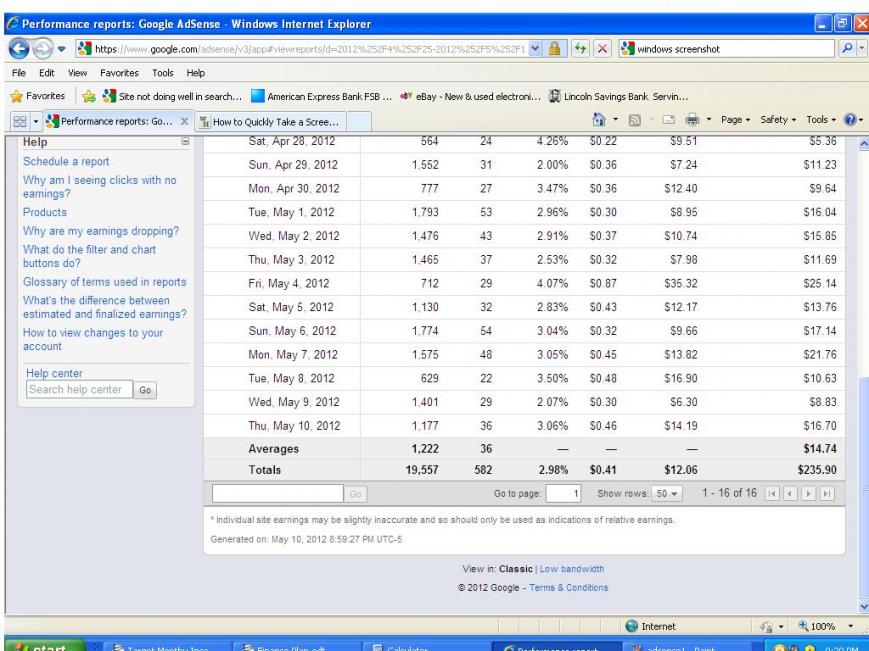Open 'Glossary of terms used in reports' link
The width and height of the screenshot is (869, 651).
[105, 281]
